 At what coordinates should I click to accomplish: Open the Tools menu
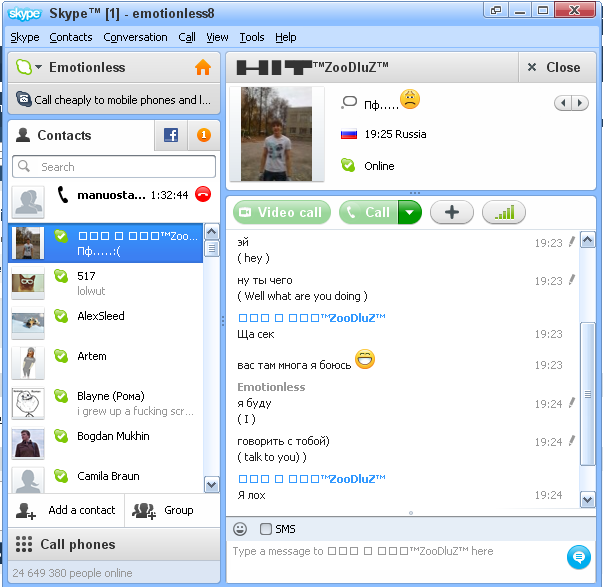(x=252, y=37)
